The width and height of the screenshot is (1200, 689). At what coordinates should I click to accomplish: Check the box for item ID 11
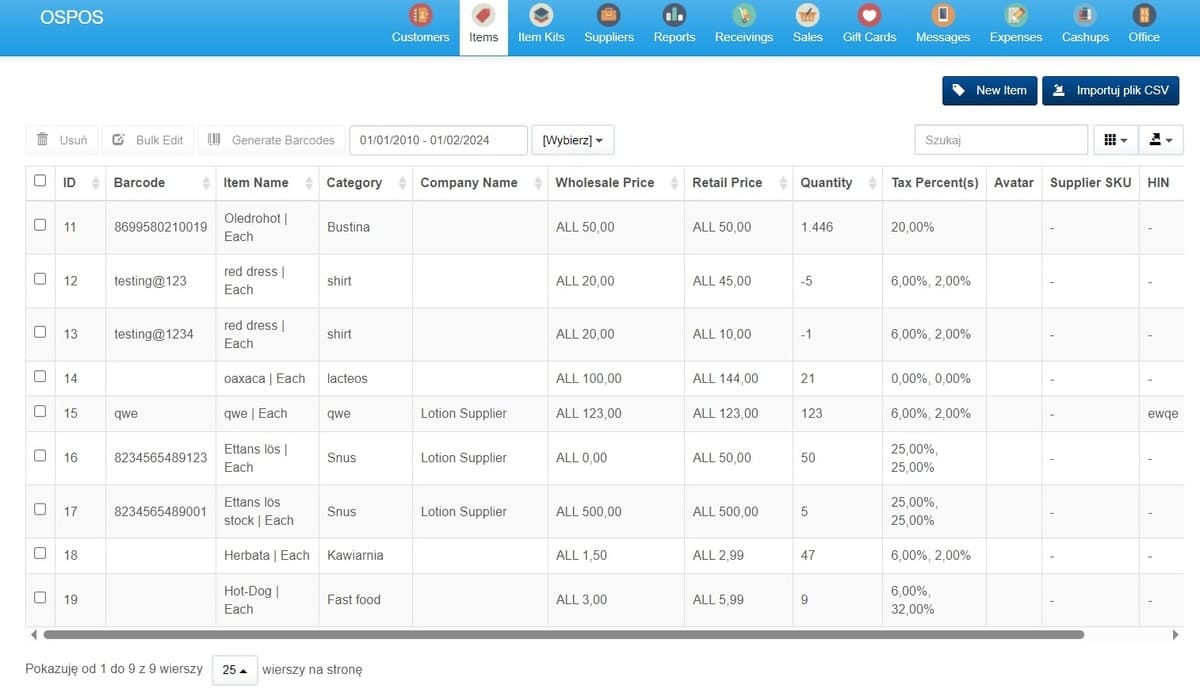pyautogui.click(x=40, y=225)
